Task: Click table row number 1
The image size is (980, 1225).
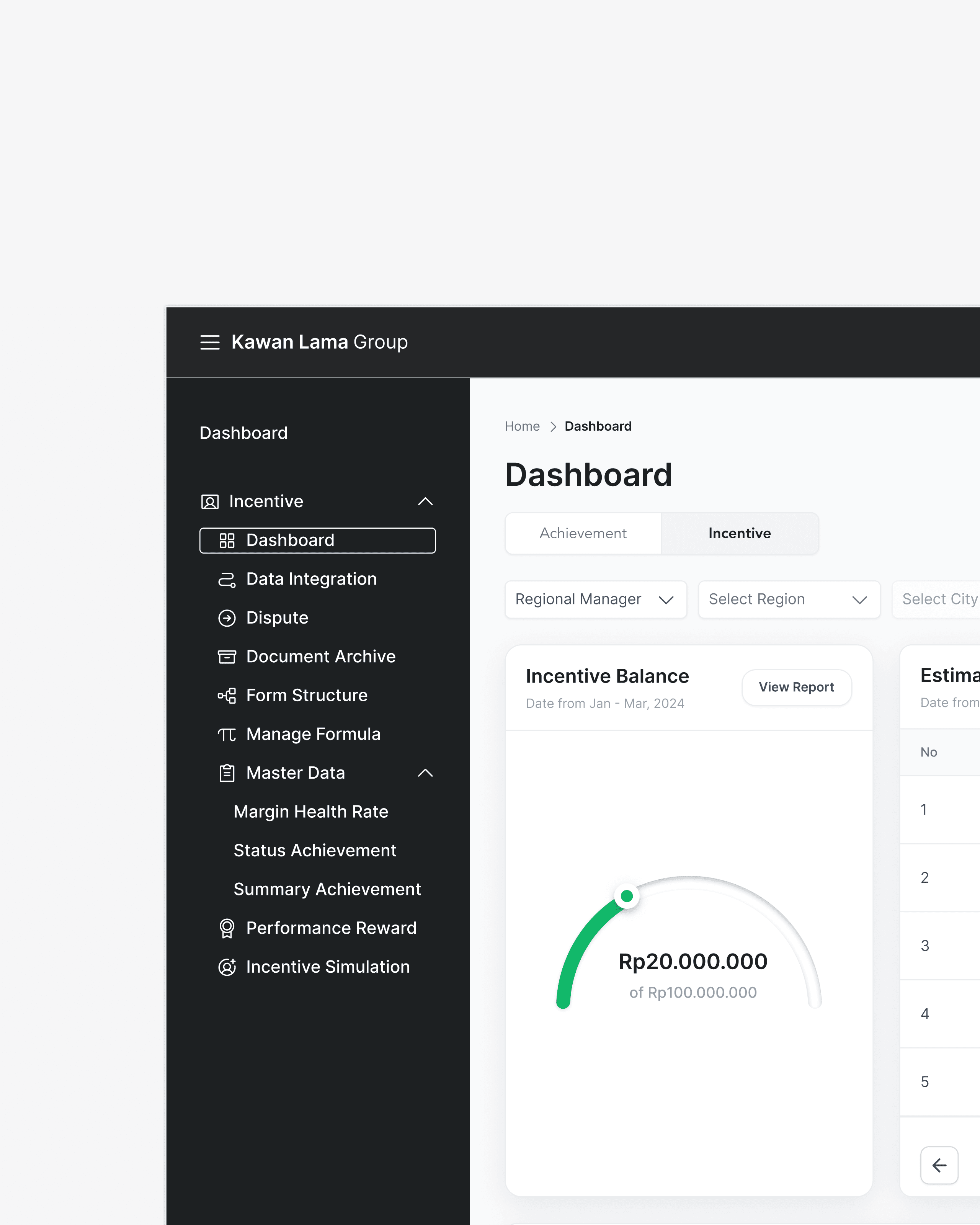Action: click(x=924, y=810)
